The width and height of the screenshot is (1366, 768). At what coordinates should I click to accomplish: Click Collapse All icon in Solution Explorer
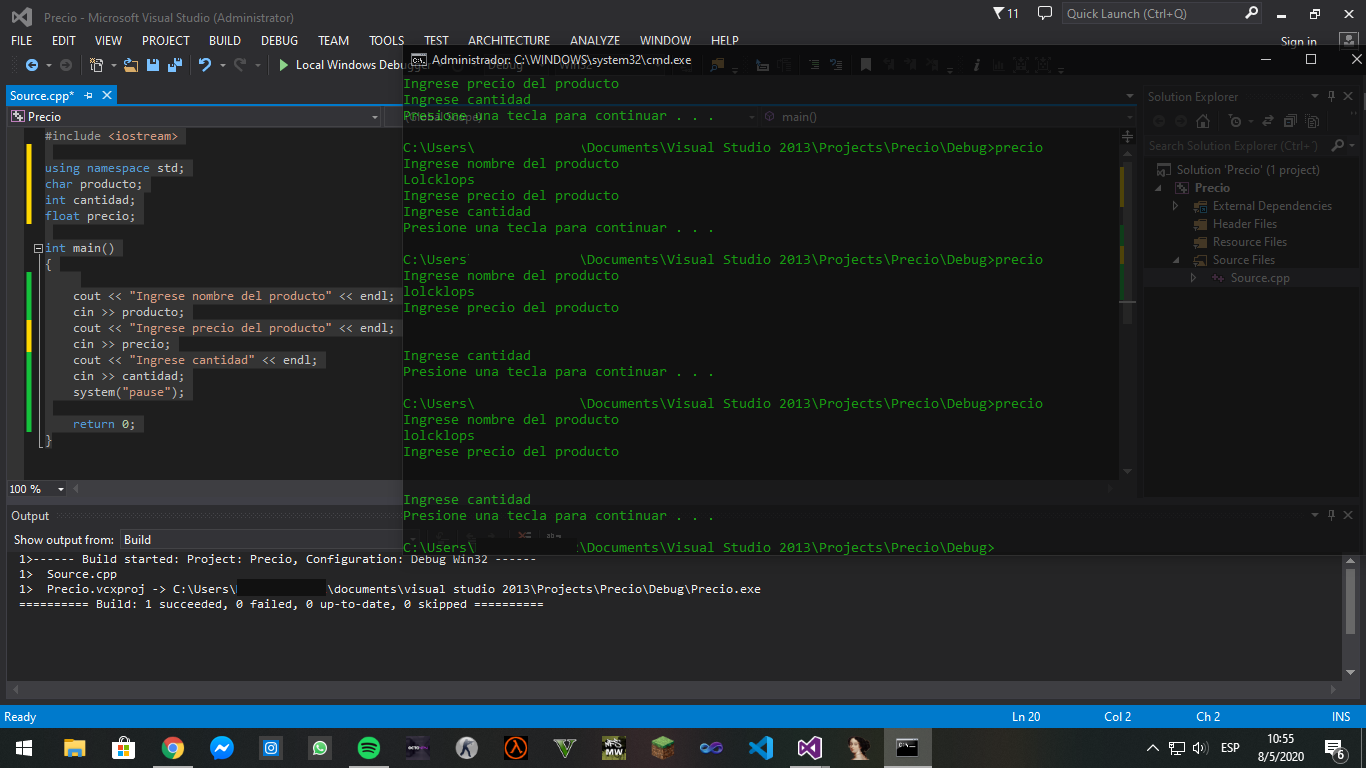(x=1288, y=121)
